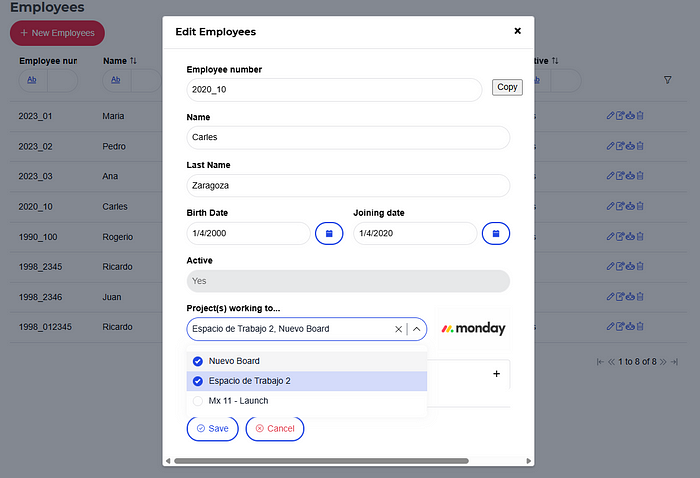Click the table filter funnel icon
The height and width of the screenshot is (478, 700).
[x=668, y=80]
